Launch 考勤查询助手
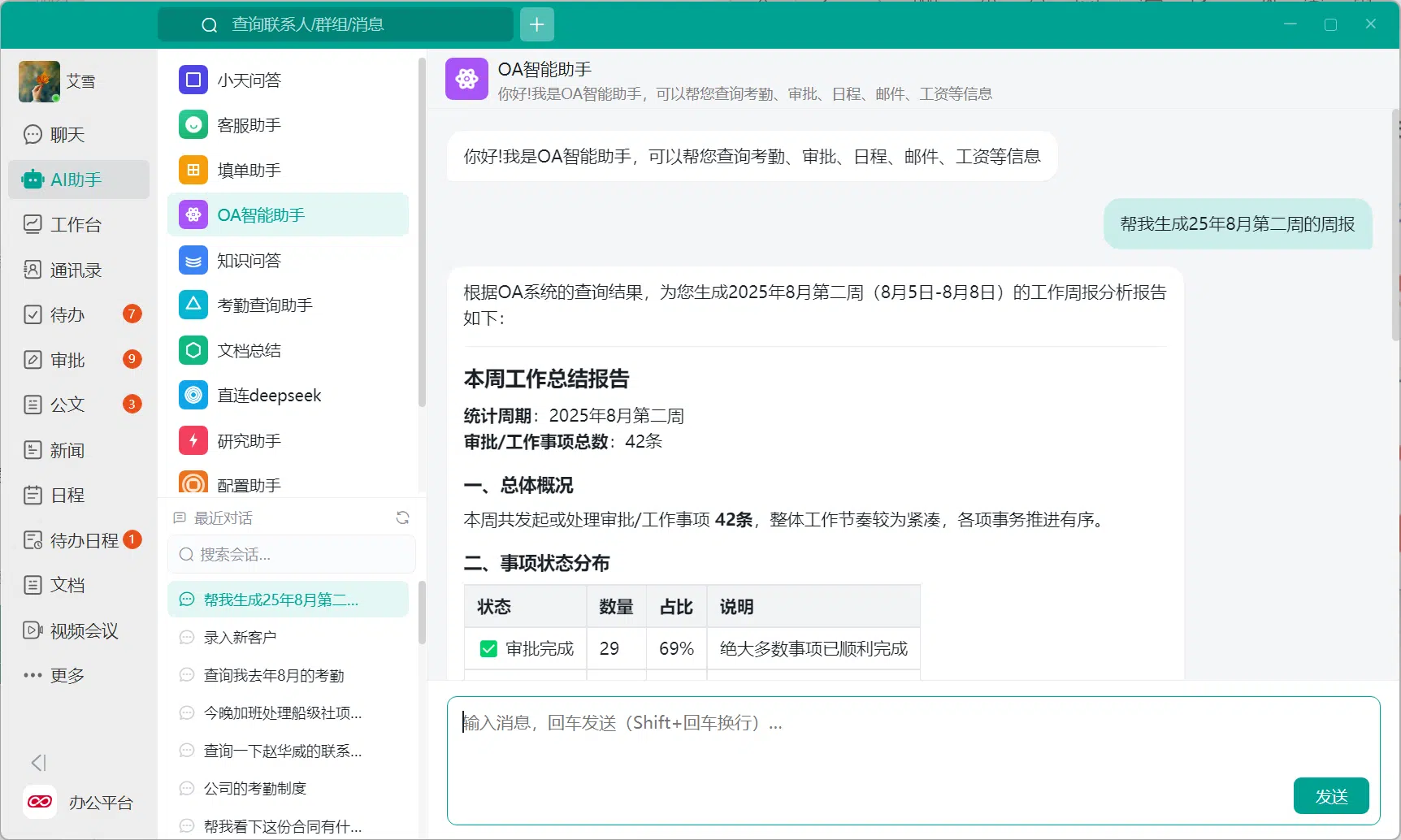The width and height of the screenshot is (1401, 840). (288, 305)
